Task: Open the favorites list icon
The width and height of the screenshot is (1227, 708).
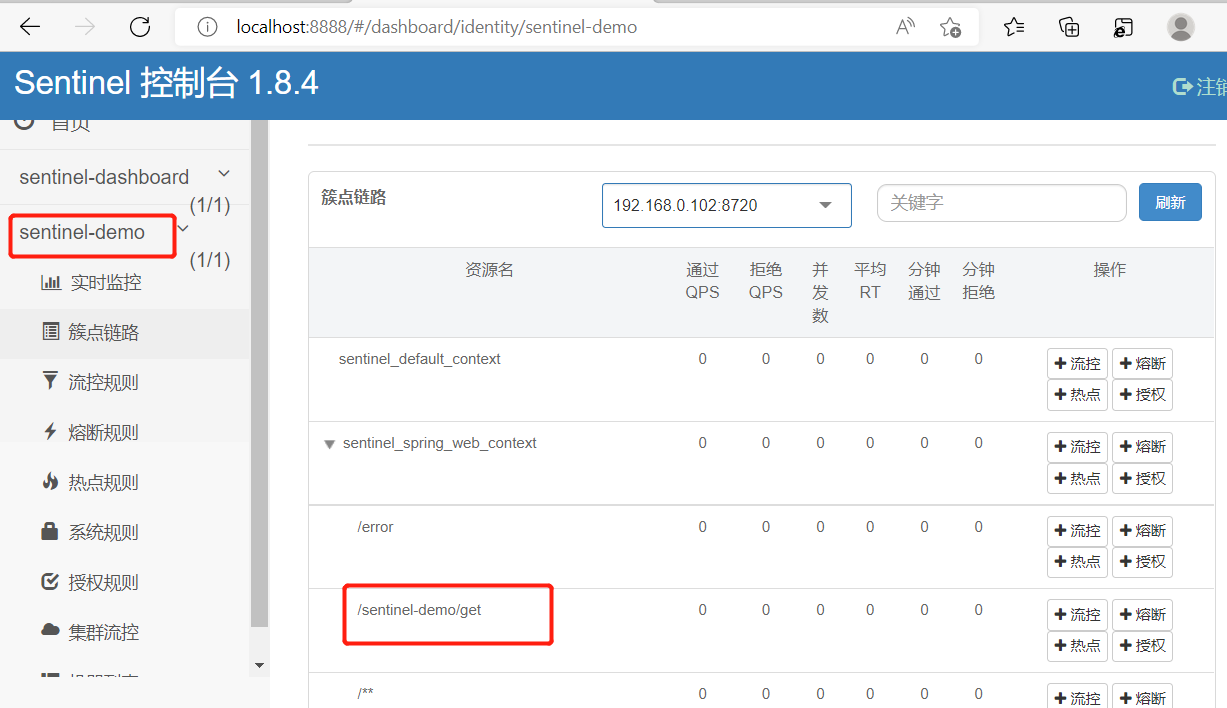Action: click(1014, 27)
